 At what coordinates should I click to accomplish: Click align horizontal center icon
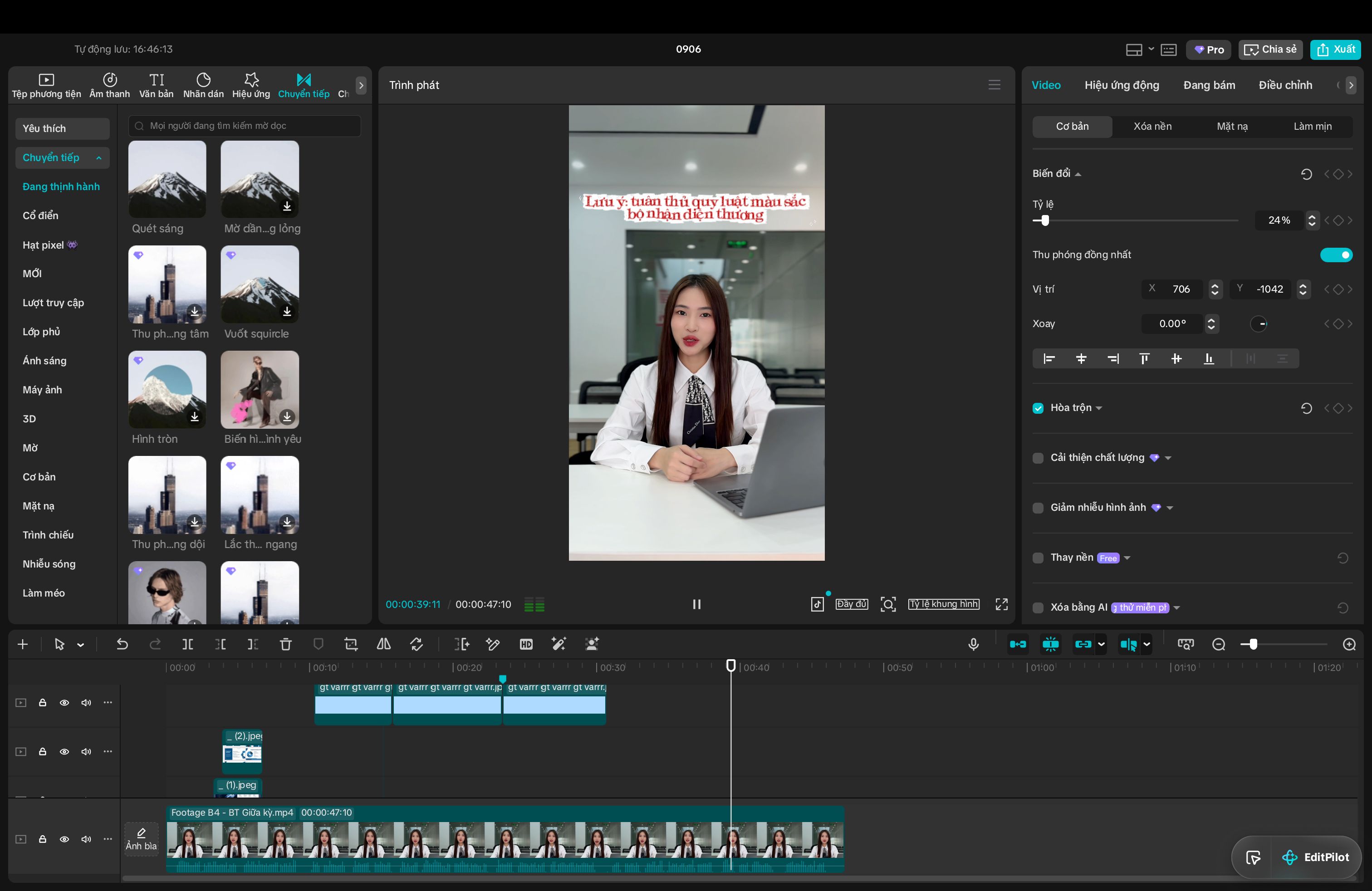click(x=1082, y=359)
